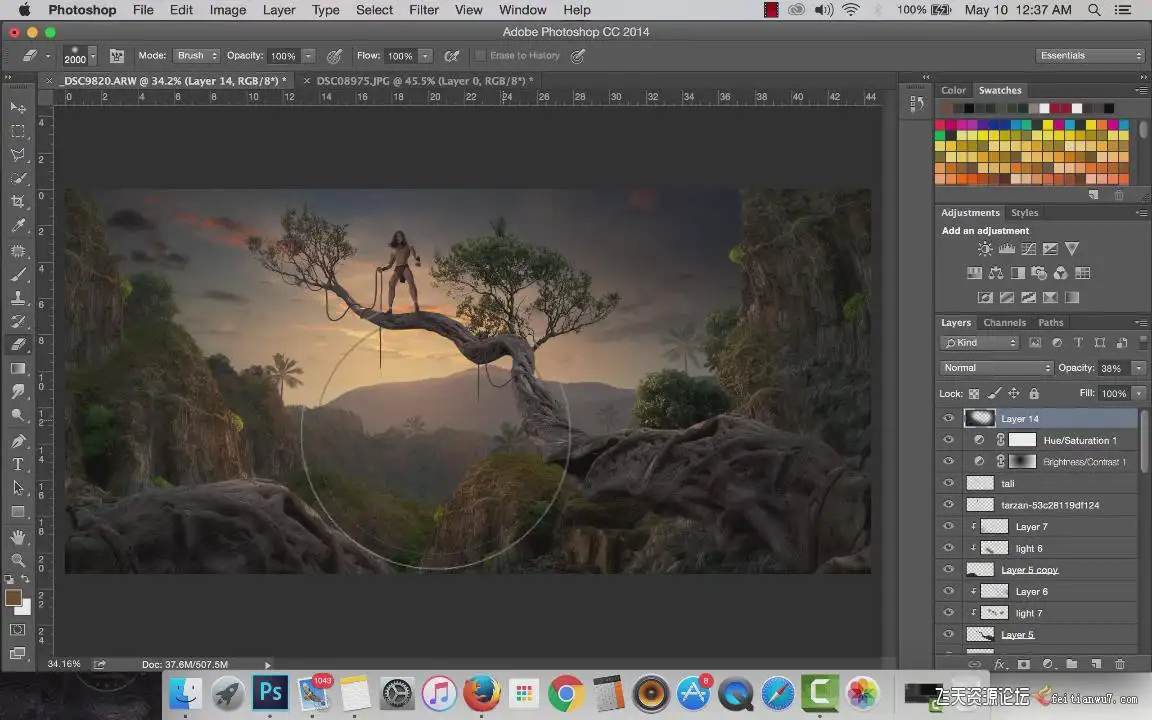The width and height of the screenshot is (1152, 720).
Task: Open the eraser Mode dropdown
Action: tap(196, 56)
